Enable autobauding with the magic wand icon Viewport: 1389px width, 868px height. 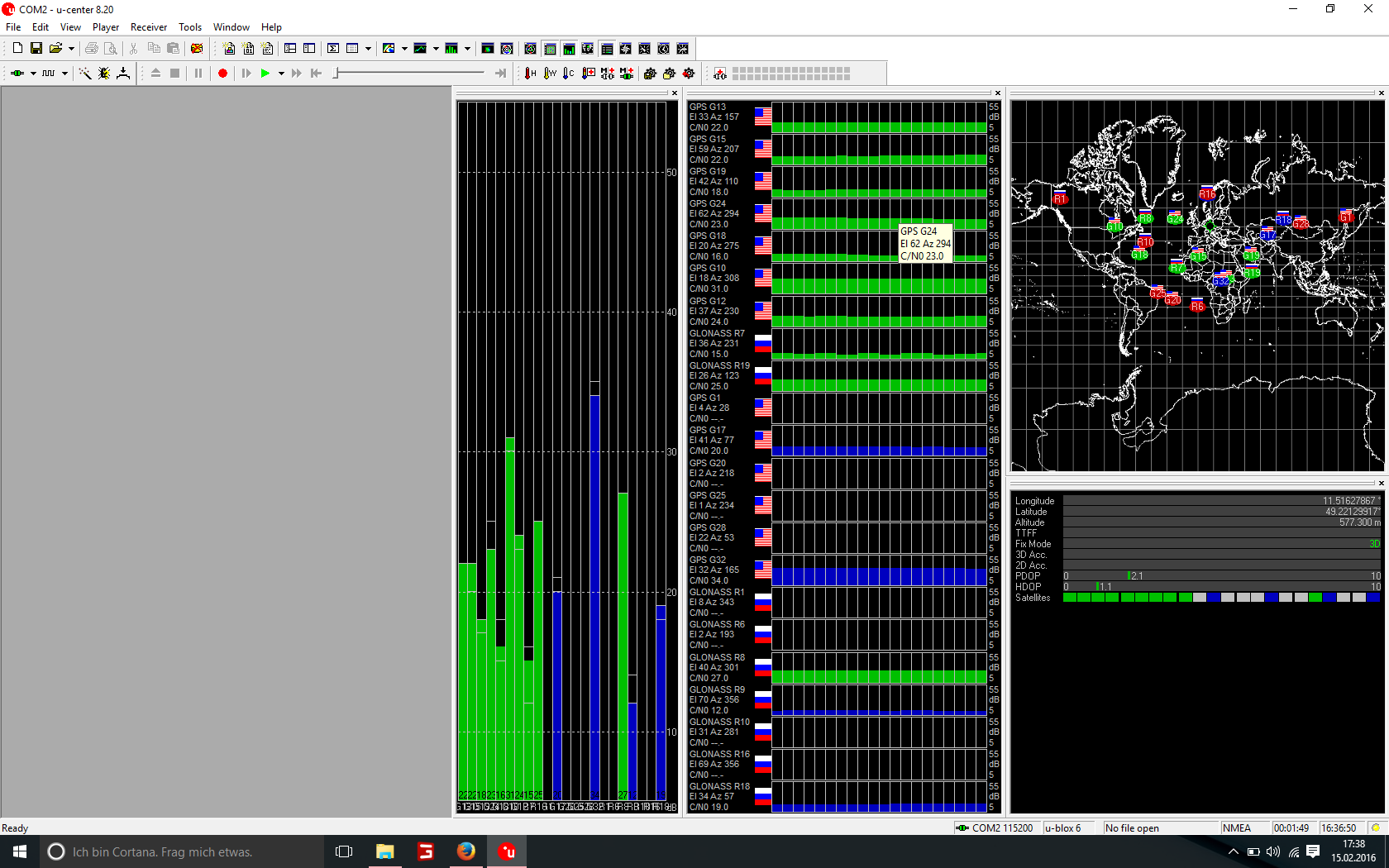click(x=84, y=74)
